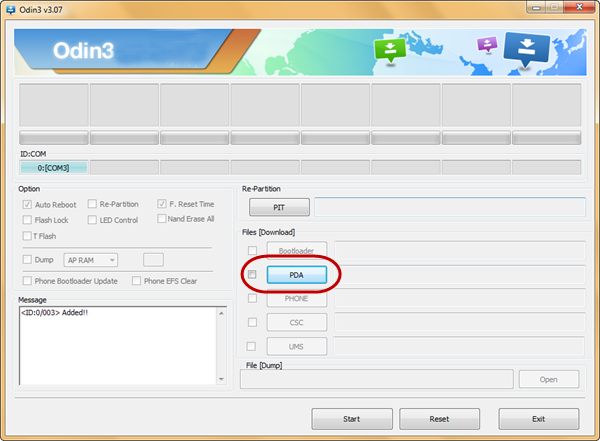Click the Odin3 title bar icon
Viewport: 600px width, 441px height.
tap(11, 9)
